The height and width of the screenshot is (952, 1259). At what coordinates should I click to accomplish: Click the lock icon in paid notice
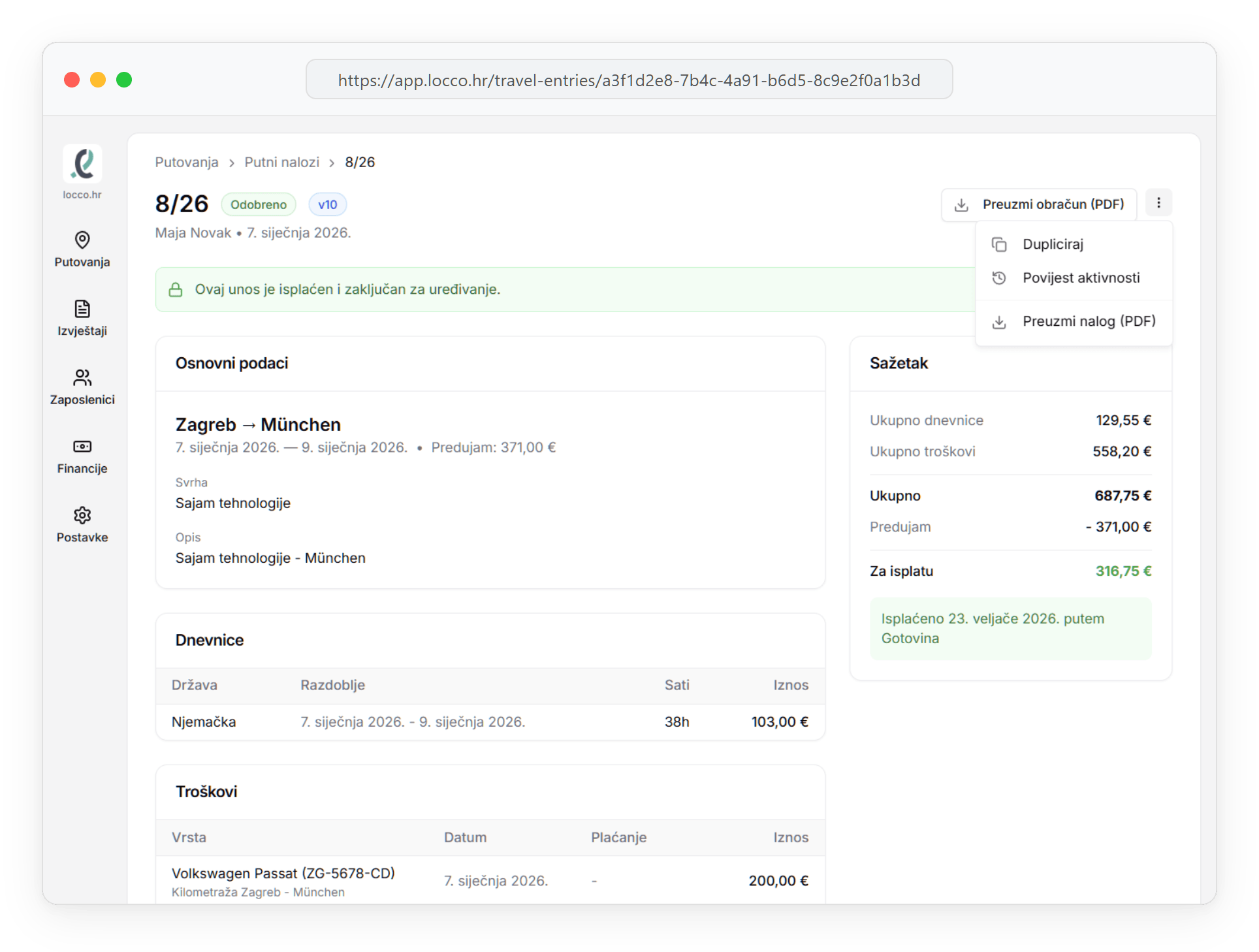pyautogui.click(x=176, y=290)
